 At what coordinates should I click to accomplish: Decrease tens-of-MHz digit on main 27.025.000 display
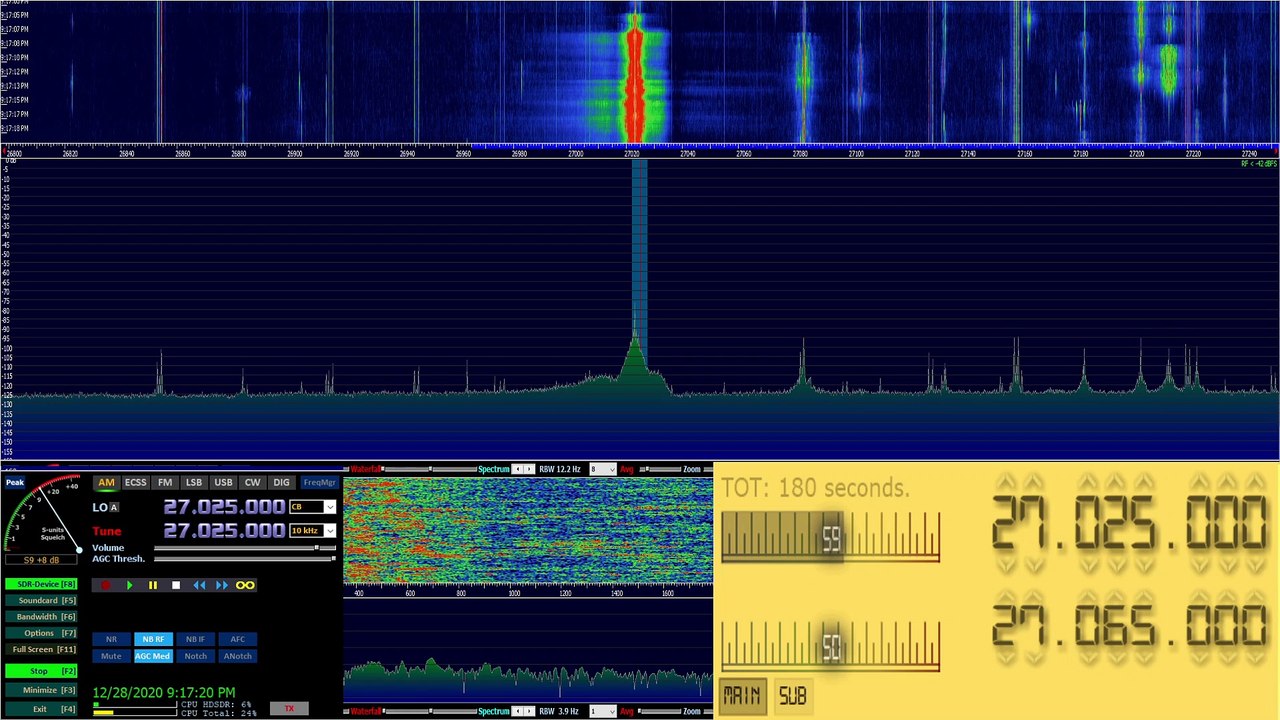[1007, 565]
